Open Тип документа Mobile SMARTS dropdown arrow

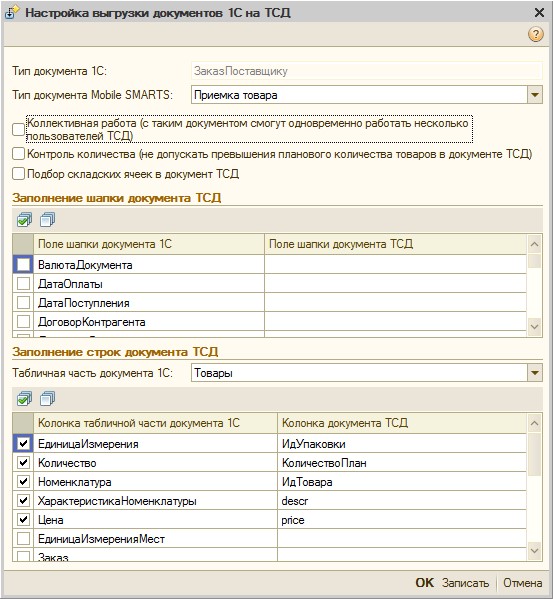tap(535, 95)
